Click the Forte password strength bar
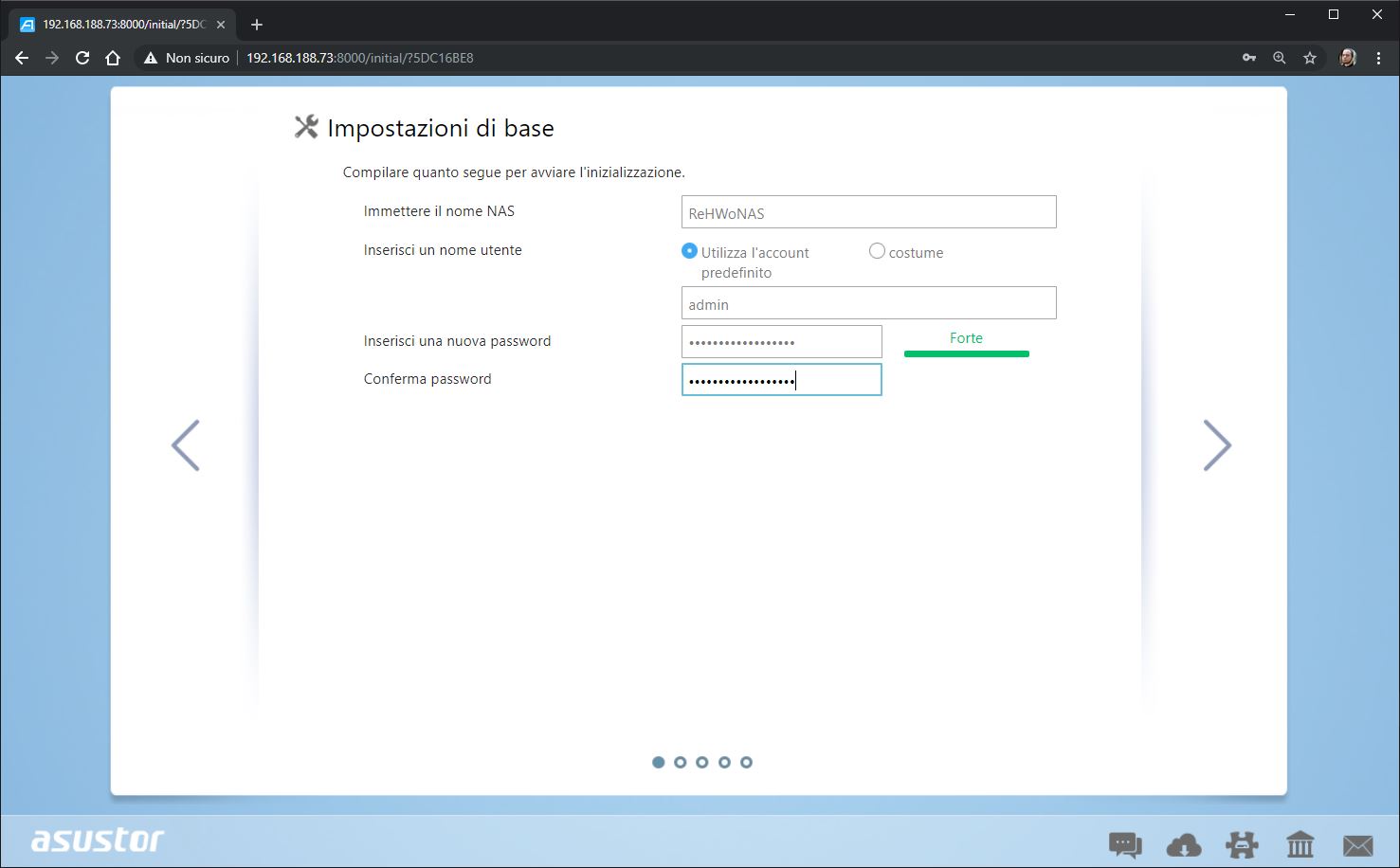The height and width of the screenshot is (868, 1400). [x=967, y=353]
